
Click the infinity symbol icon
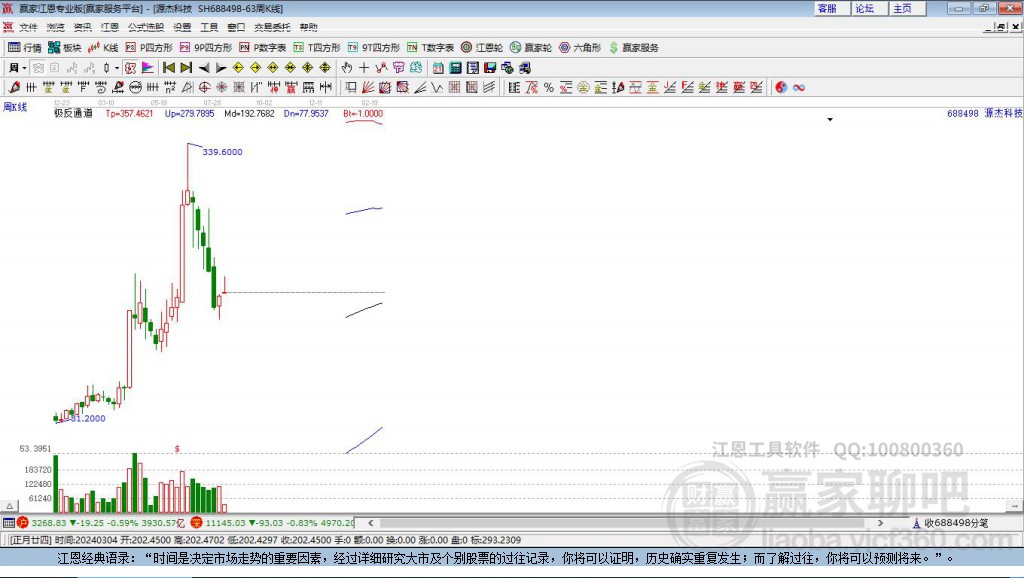(x=799, y=88)
